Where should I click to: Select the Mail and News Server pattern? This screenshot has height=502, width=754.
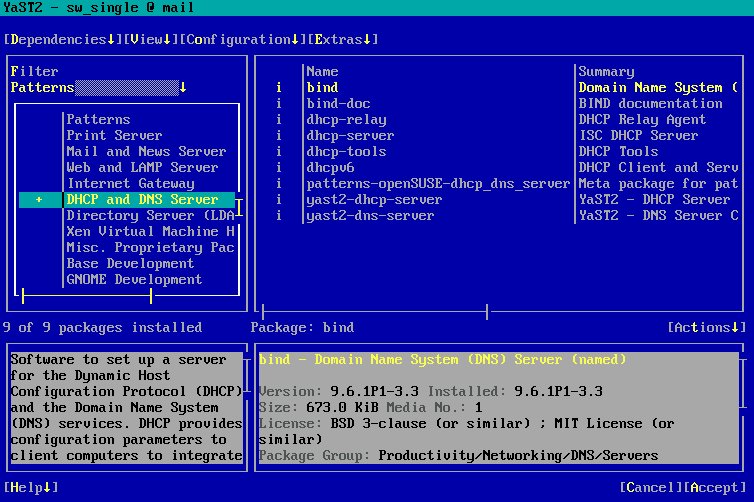tap(127, 151)
